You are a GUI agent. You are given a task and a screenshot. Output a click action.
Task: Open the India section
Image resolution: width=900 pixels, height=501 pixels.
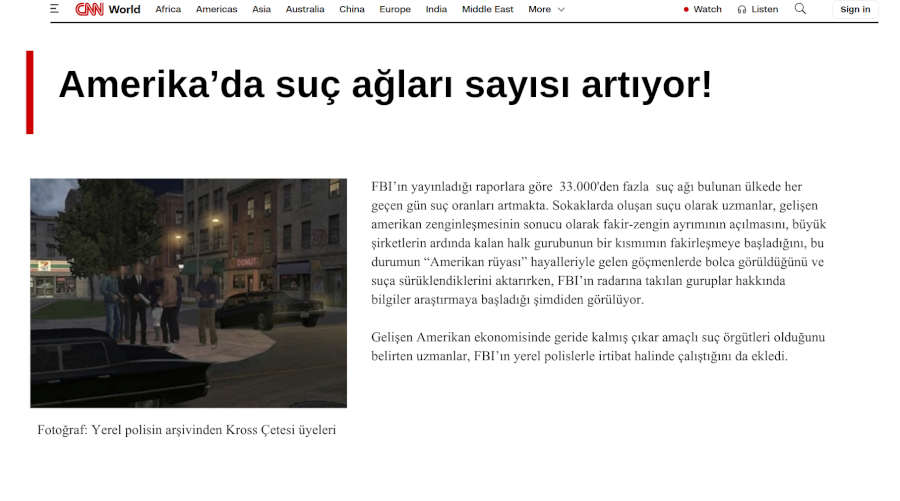436,9
